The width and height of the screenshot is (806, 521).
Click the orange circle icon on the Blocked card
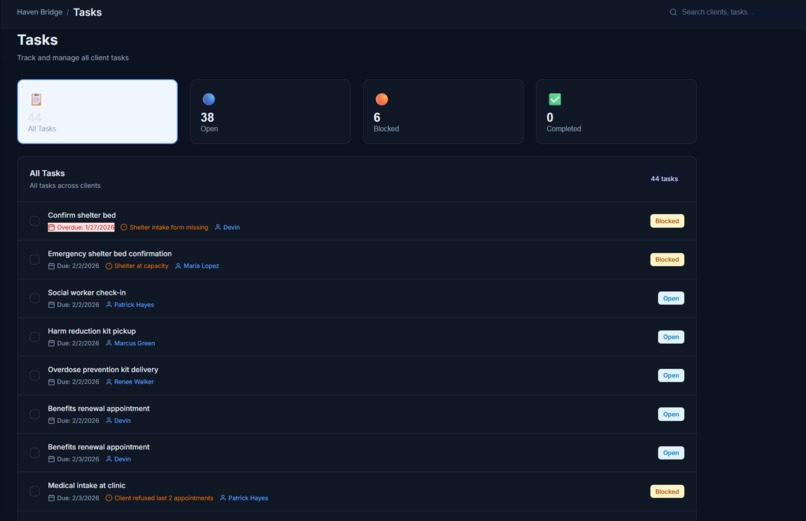(381, 99)
